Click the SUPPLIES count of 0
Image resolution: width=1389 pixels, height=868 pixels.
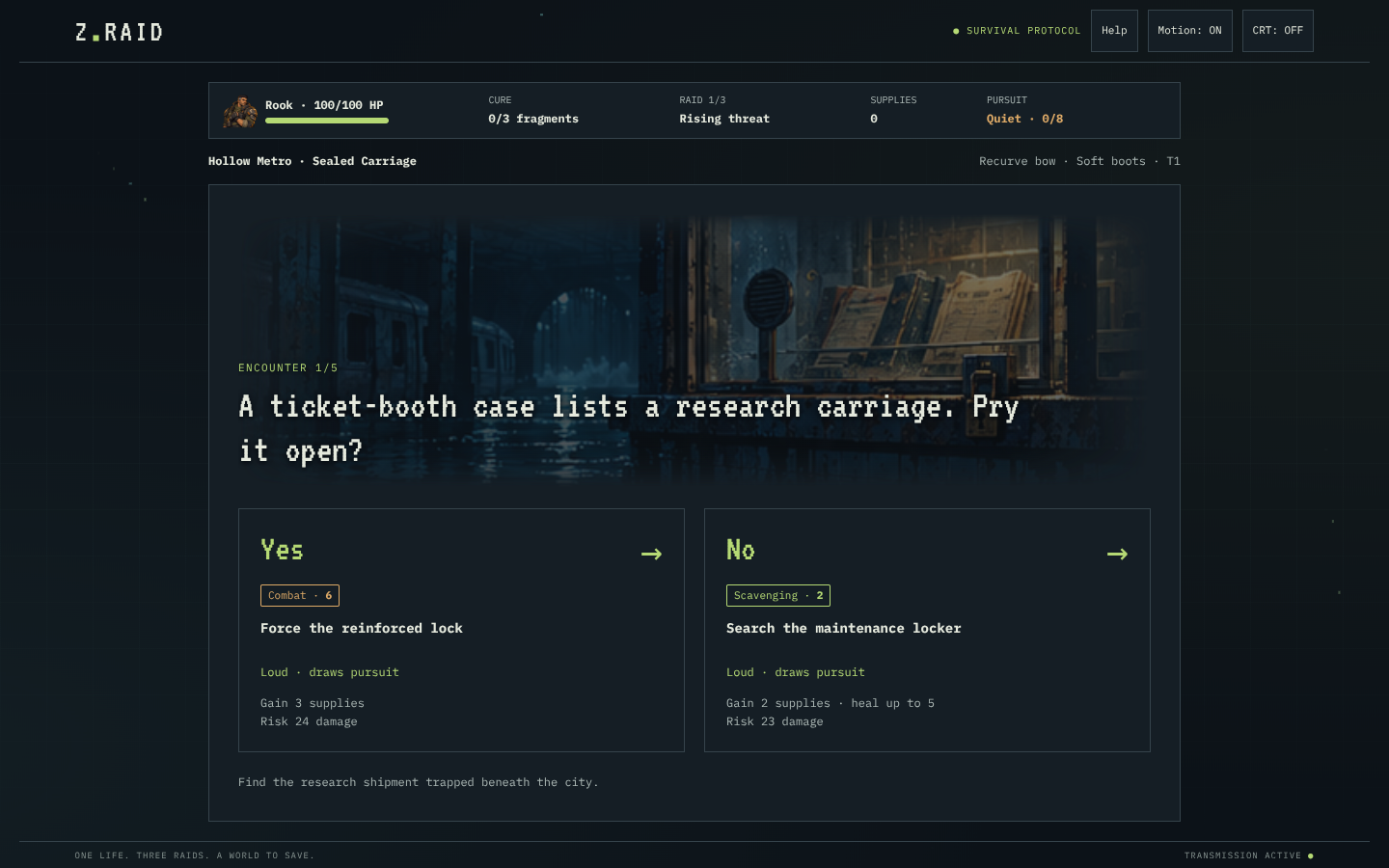pyautogui.click(x=874, y=119)
